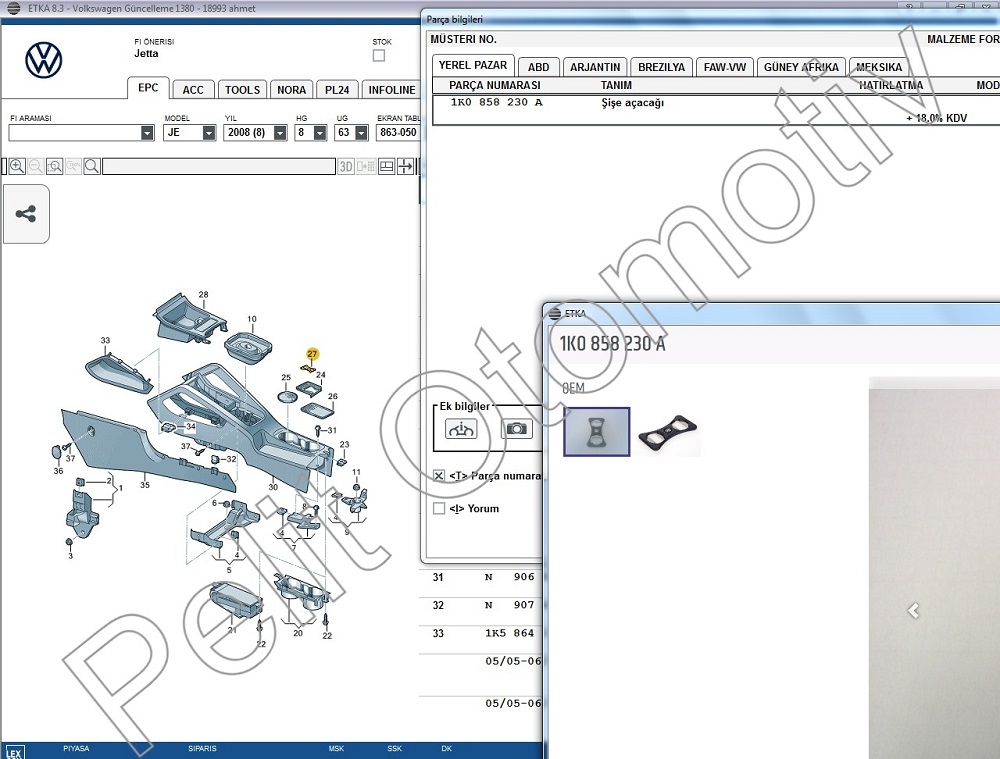Image resolution: width=1000 pixels, height=759 pixels.
Task: Select the second black part thumbnail
Action: tap(668, 431)
